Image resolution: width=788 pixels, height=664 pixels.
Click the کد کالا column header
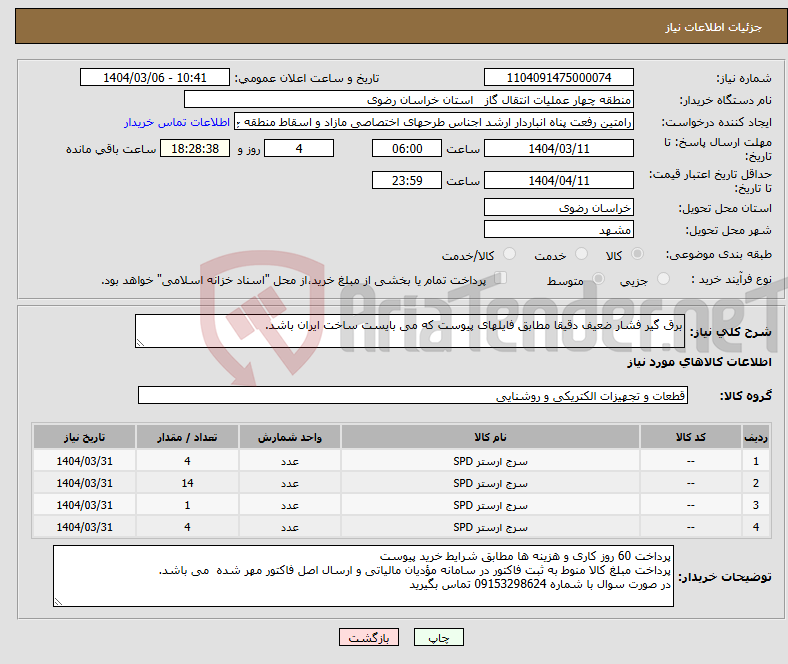coord(691,437)
